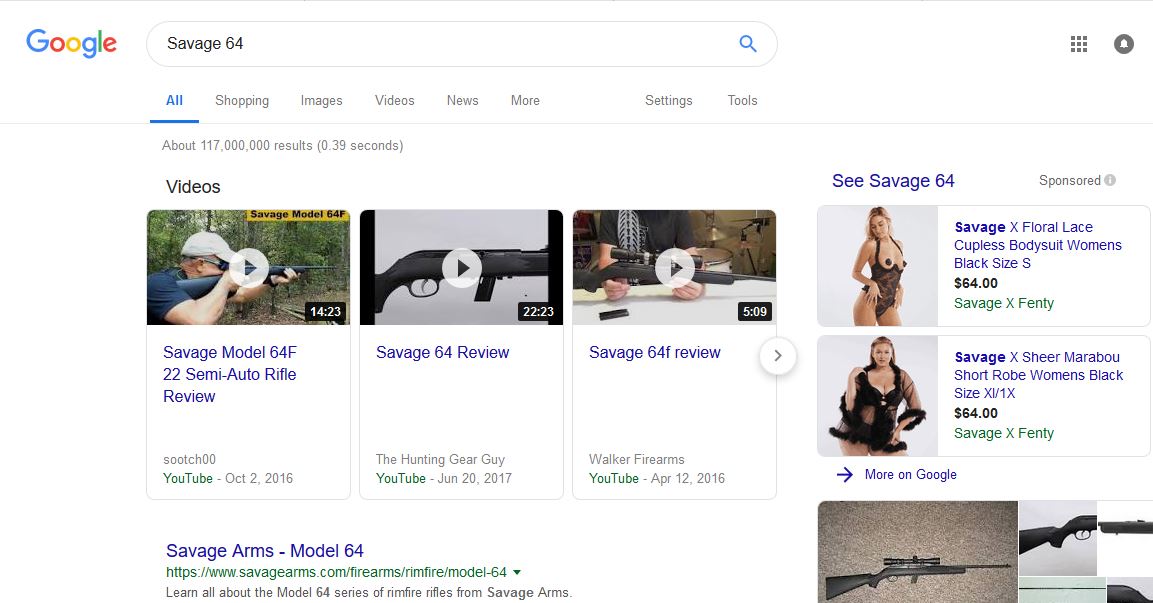This screenshot has height=603, width=1153.
Task: Click the Sponsored label
Action: [x=1070, y=180]
